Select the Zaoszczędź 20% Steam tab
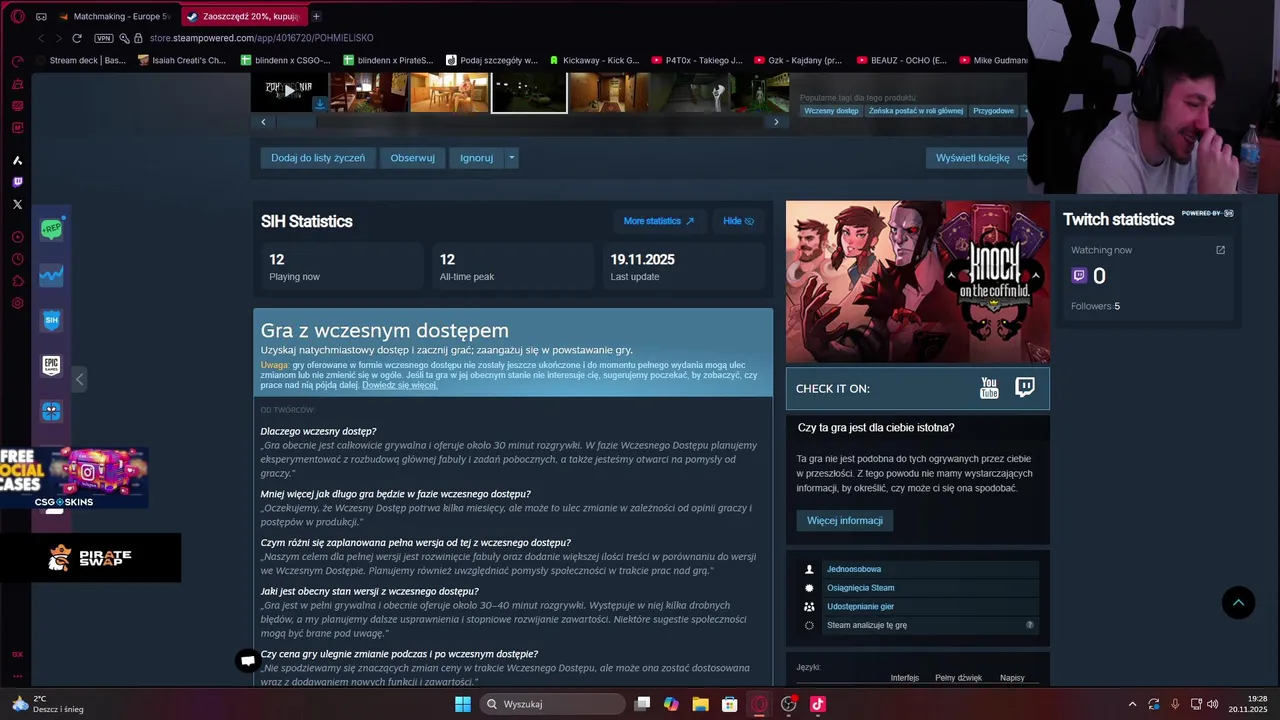Image resolution: width=1280 pixels, height=720 pixels. click(243, 16)
